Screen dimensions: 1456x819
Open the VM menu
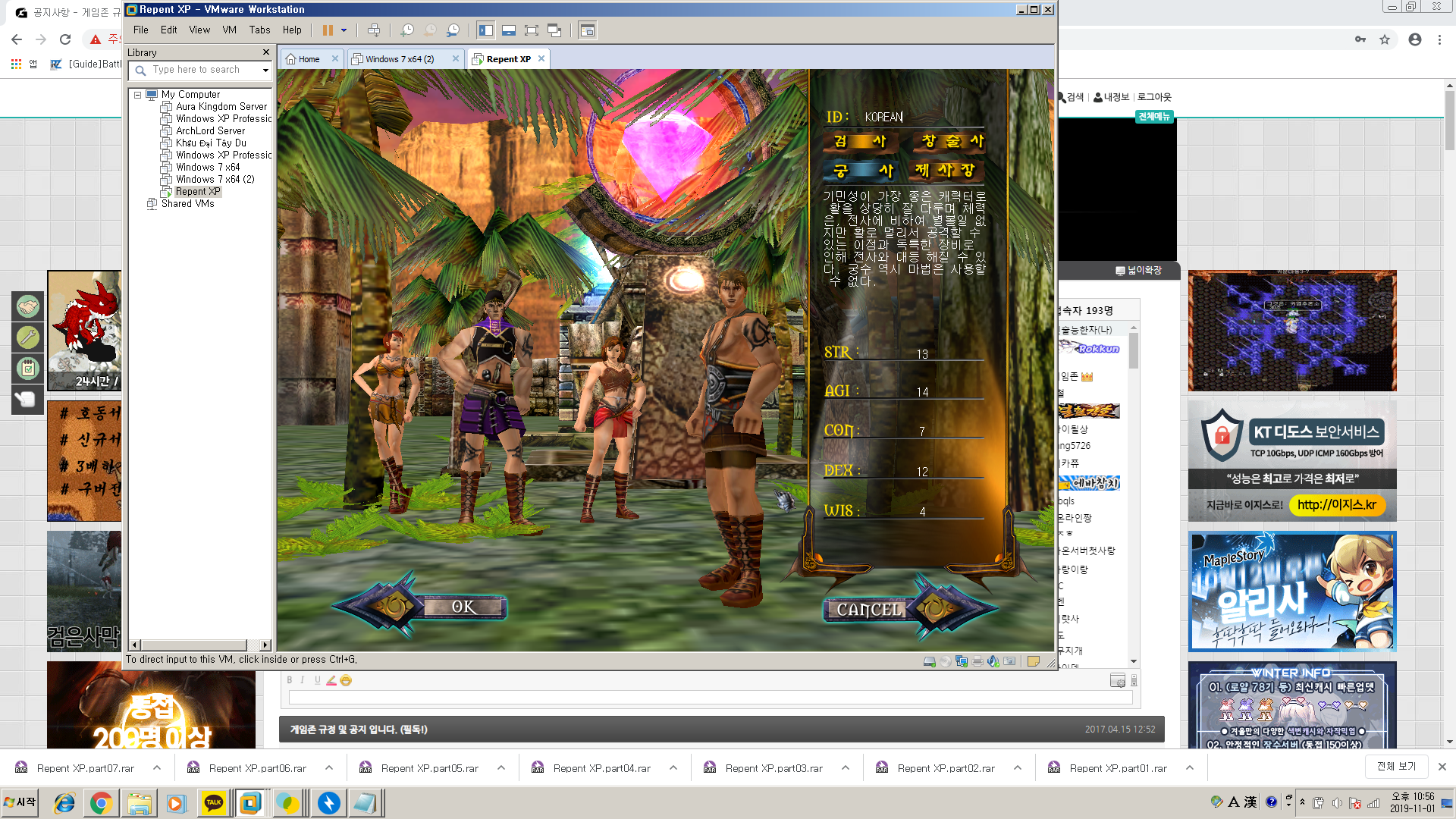[229, 30]
